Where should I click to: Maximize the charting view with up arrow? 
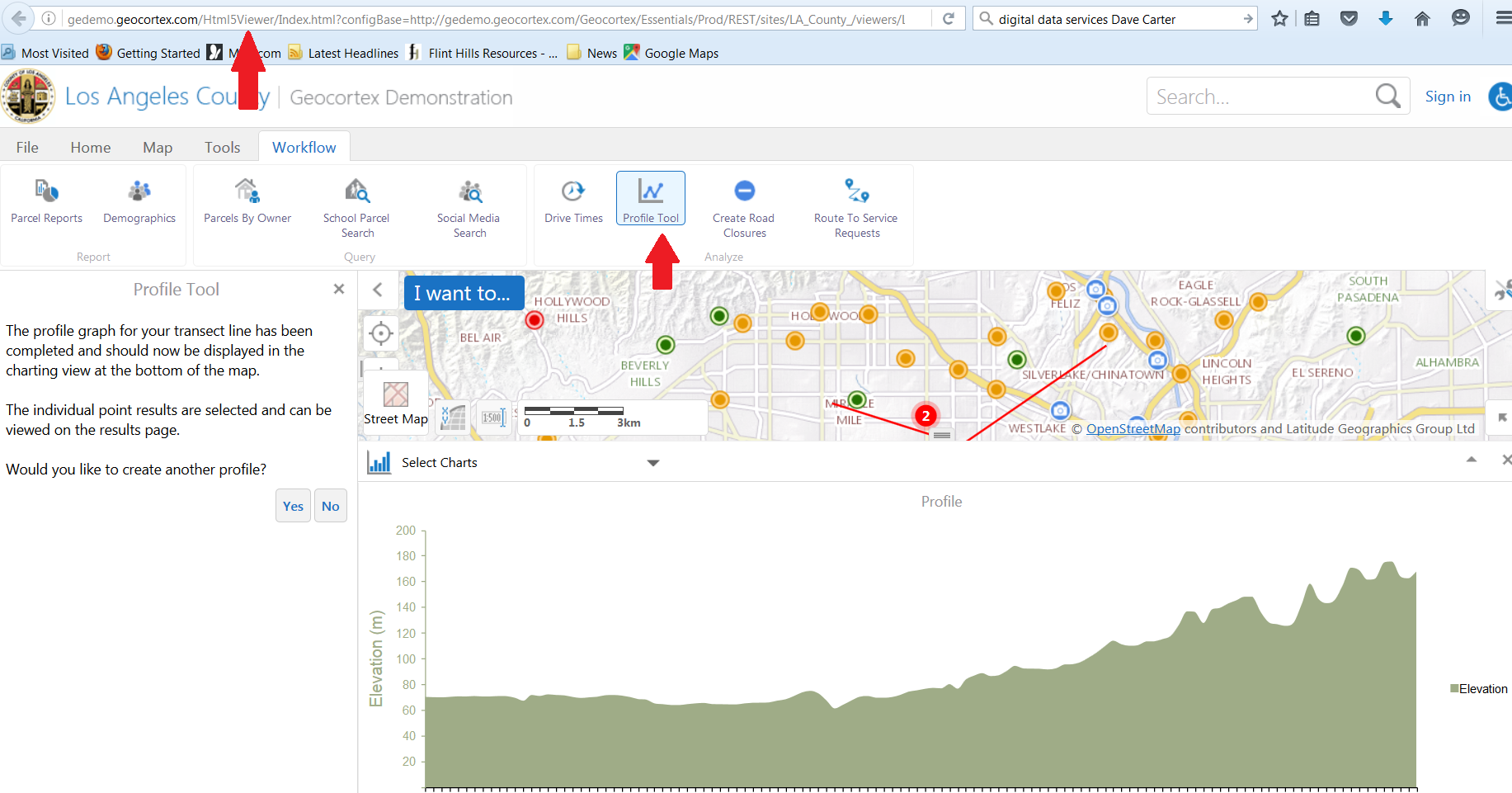click(x=1471, y=460)
